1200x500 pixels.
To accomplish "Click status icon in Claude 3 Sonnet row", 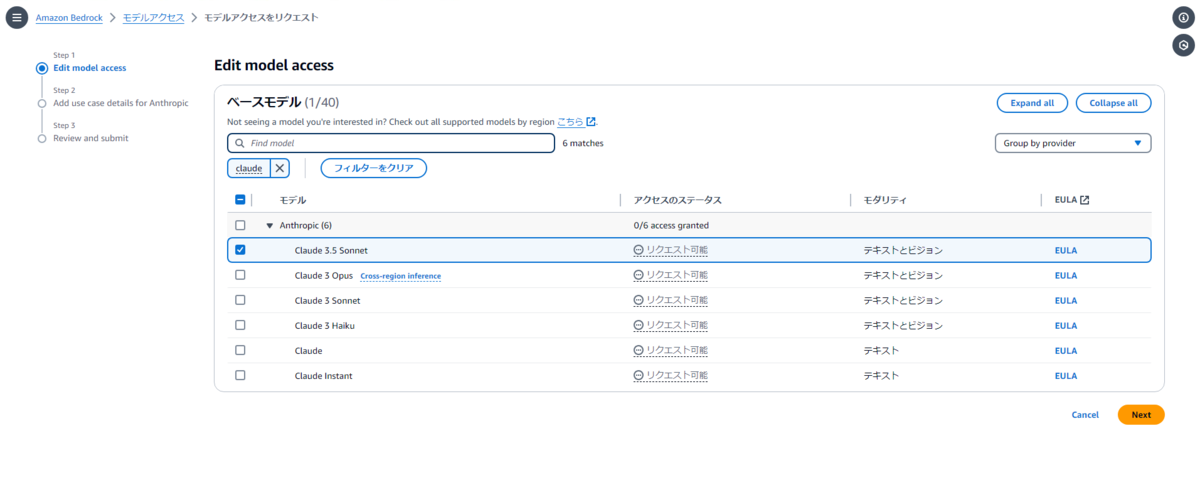I will pos(639,300).
